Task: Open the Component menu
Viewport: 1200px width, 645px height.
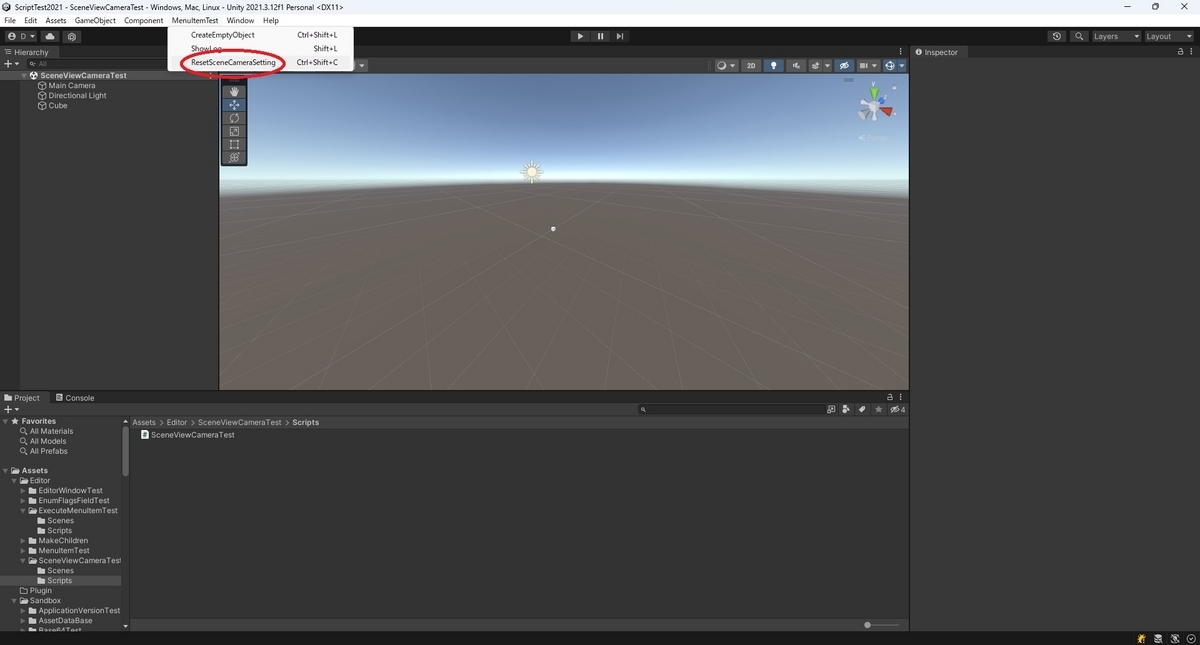Action: 144,20
